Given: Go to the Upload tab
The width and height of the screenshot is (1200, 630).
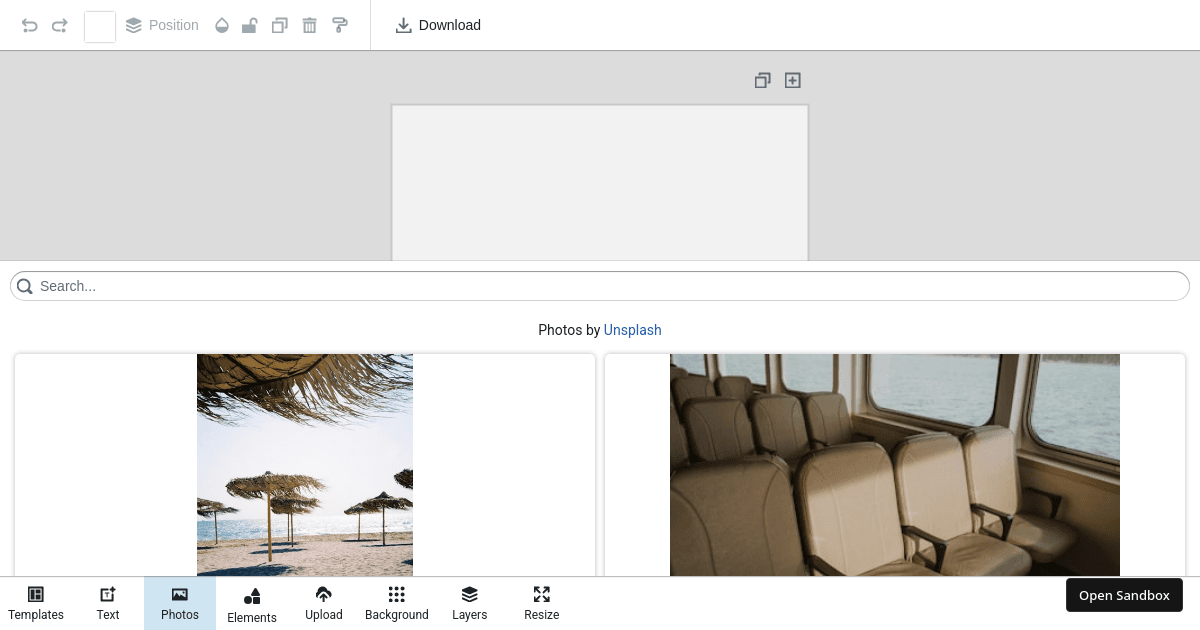Looking at the screenshot, I should [x=324, y=604].
